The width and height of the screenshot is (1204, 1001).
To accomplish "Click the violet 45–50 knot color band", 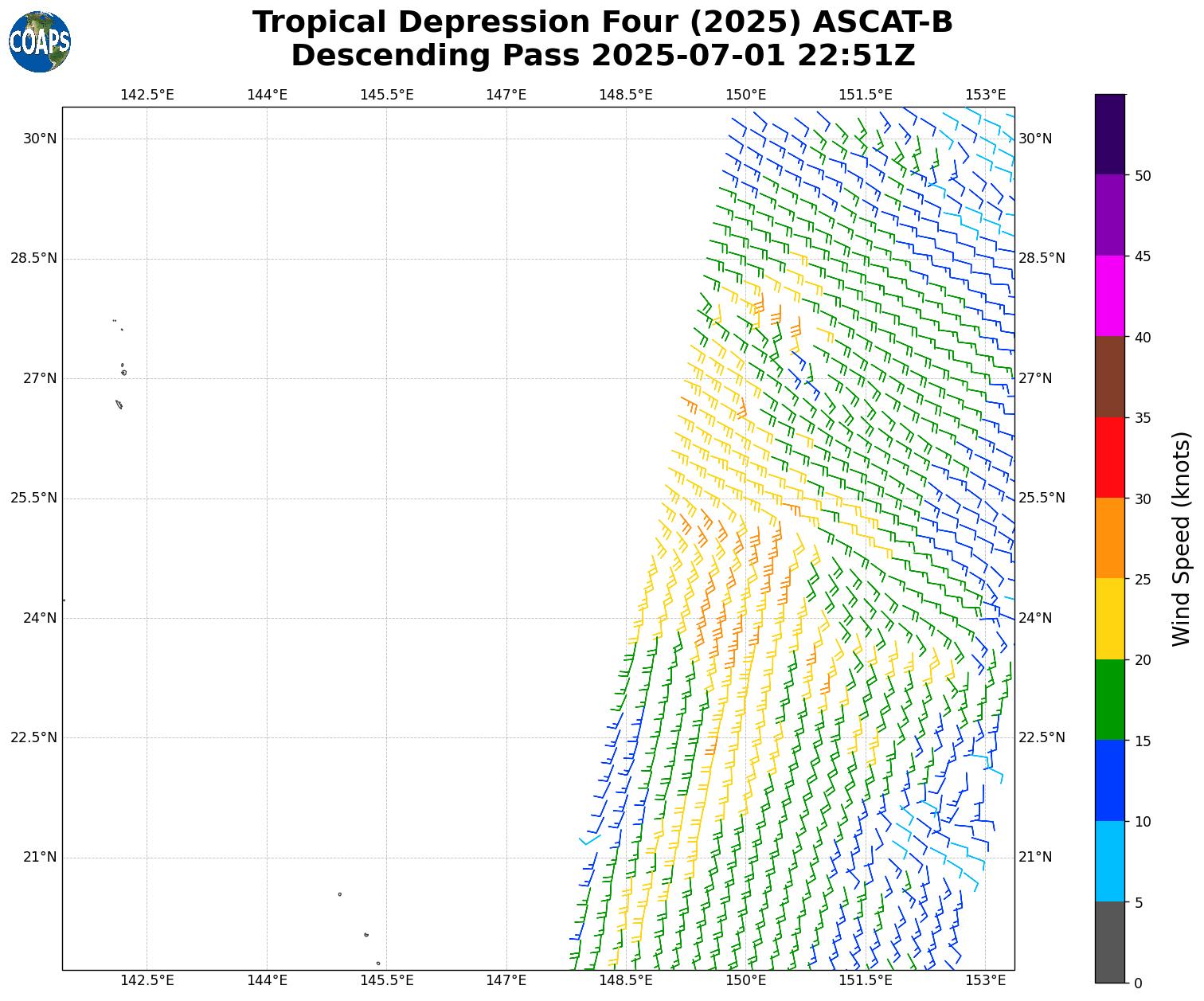I will point(1109,215).
